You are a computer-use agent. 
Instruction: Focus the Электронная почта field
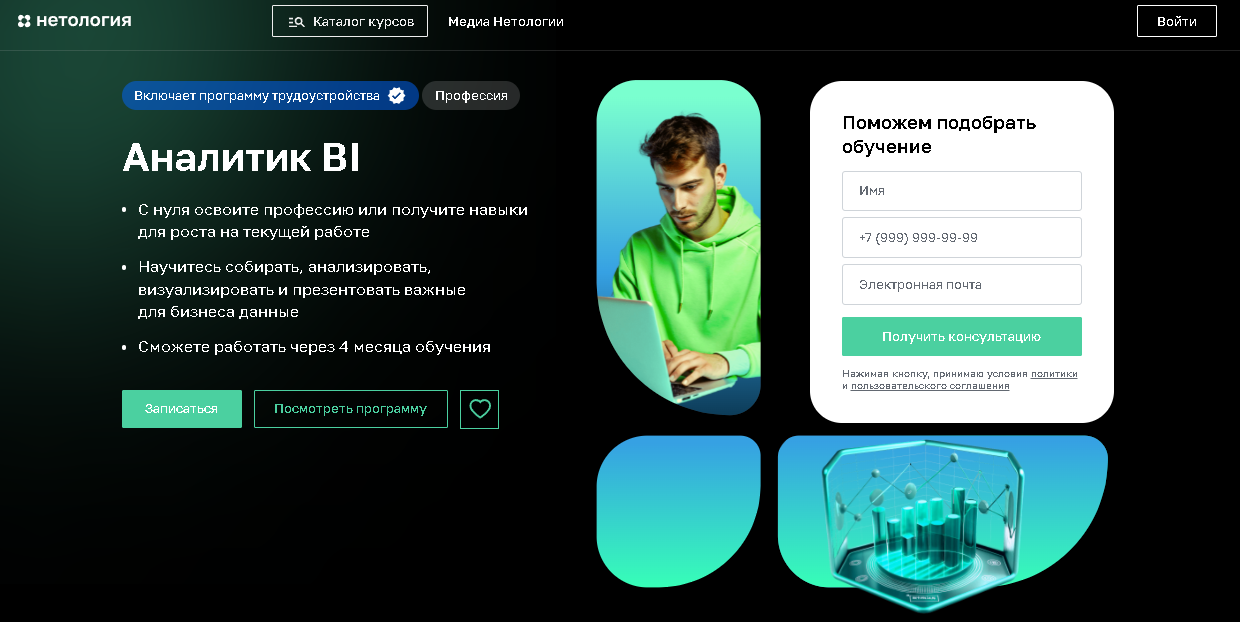[x=962, y=284]
